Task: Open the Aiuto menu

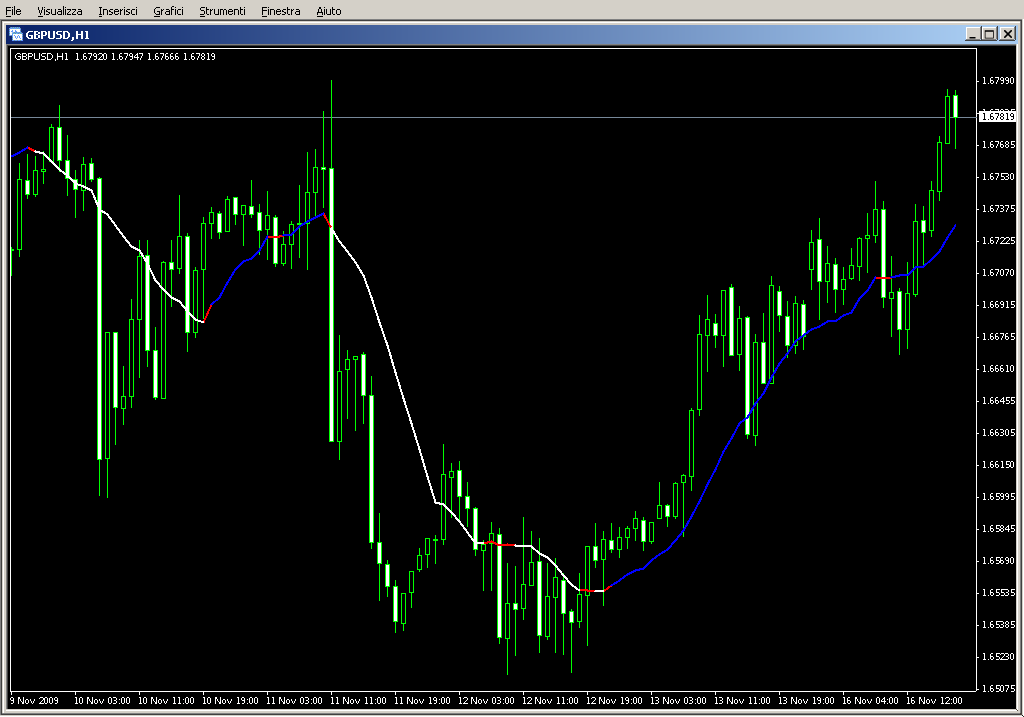Action: point(328,11)
